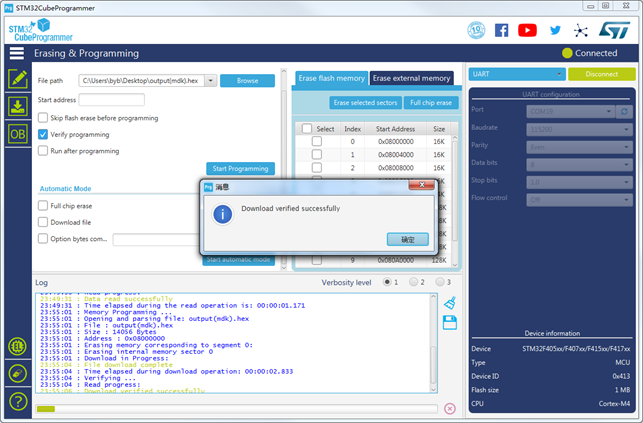Open the YouTube link icon
Viewport: 643px width, 423px height.
pos(527,30)
